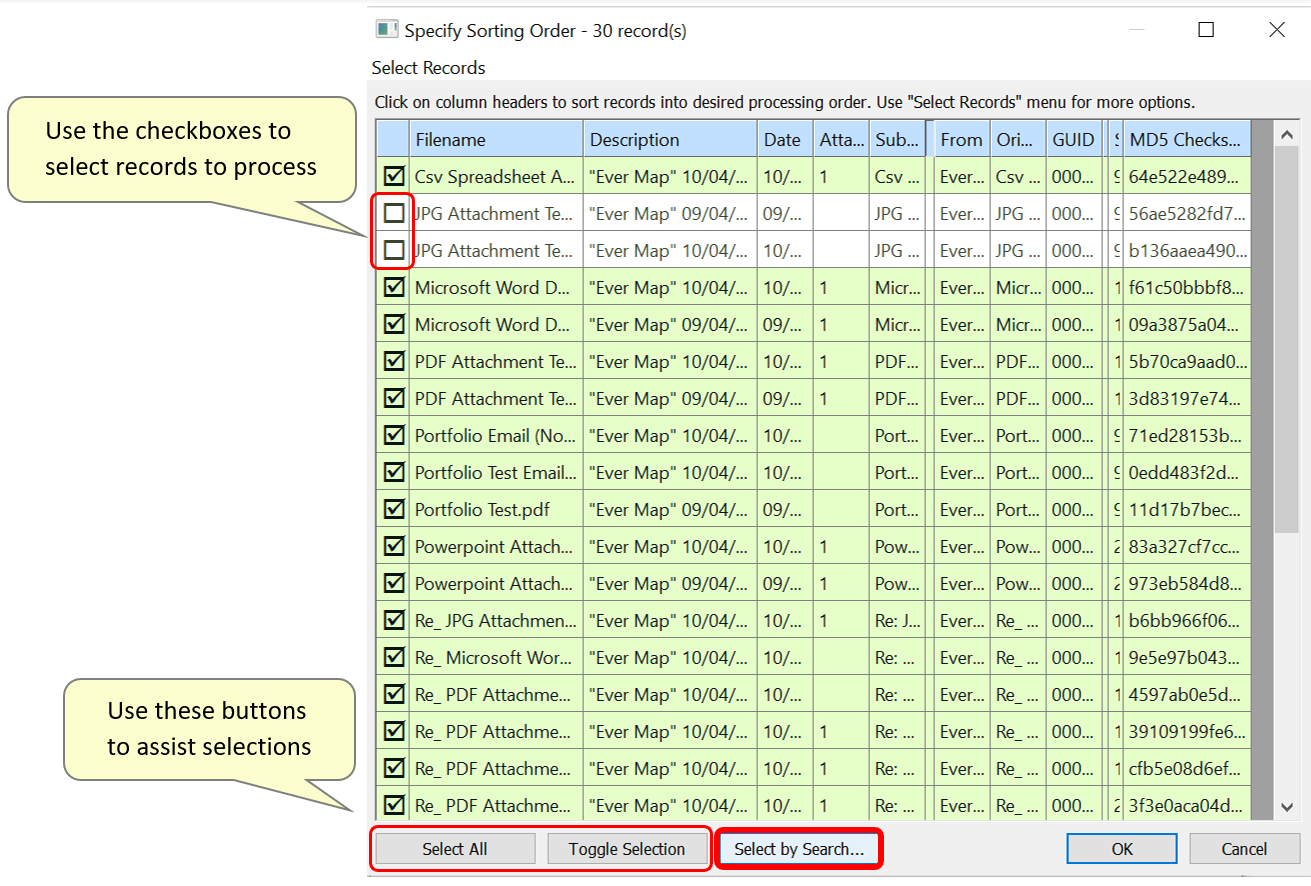Sort records by the From column

960,138
